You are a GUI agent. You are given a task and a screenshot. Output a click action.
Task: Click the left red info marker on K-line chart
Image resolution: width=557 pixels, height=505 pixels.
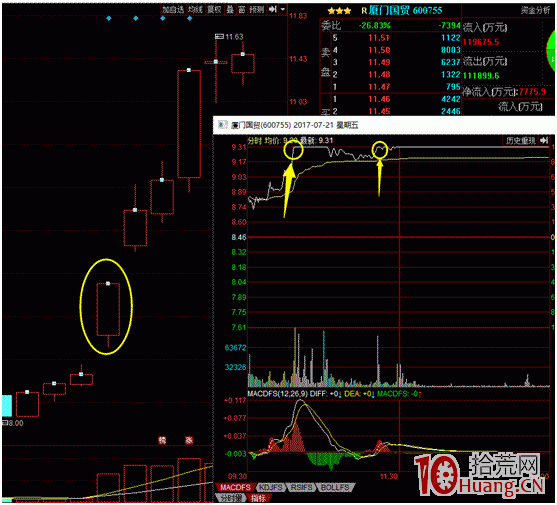point(162,440)
